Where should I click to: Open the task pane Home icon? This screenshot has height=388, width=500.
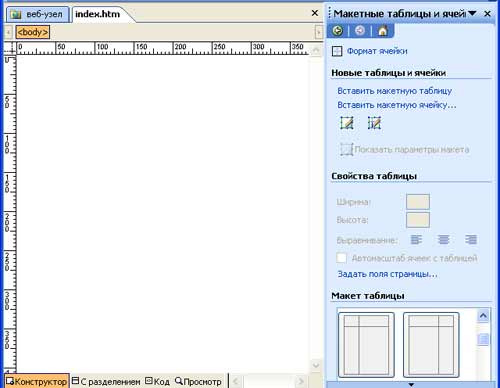[383, 31]
